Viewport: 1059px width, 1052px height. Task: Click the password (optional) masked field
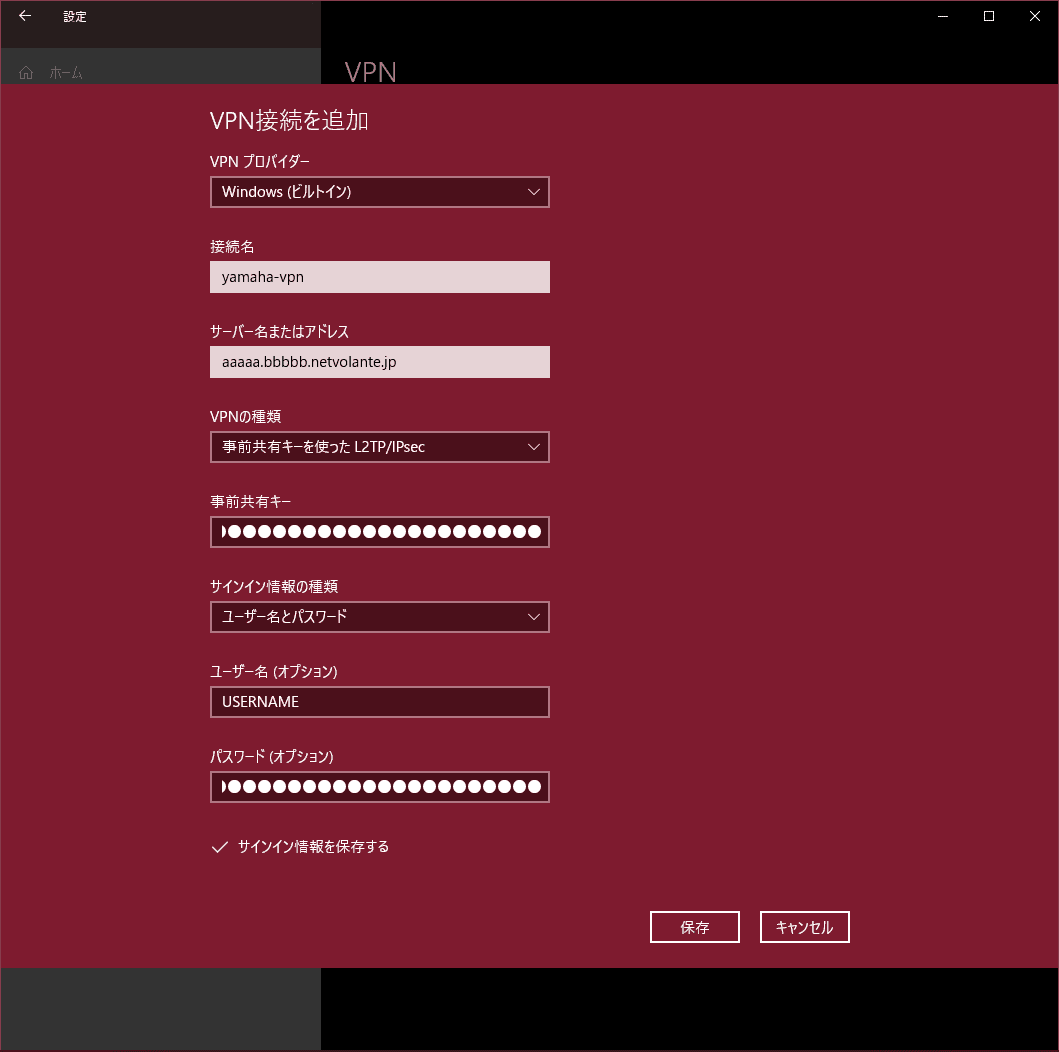[380, 787]
